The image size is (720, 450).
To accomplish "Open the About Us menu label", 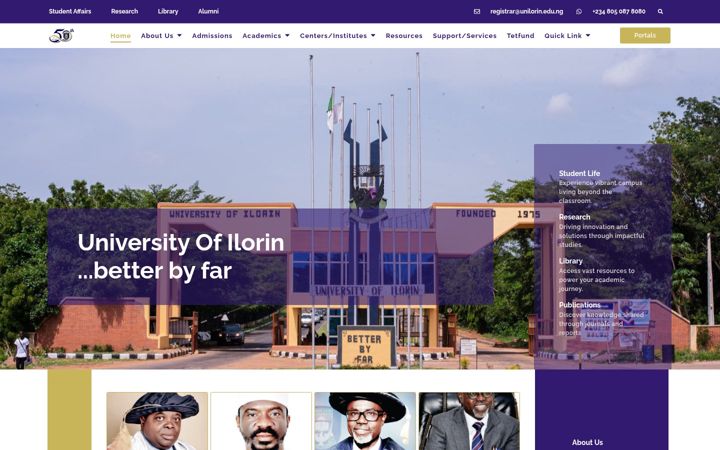I will point(157,35).
